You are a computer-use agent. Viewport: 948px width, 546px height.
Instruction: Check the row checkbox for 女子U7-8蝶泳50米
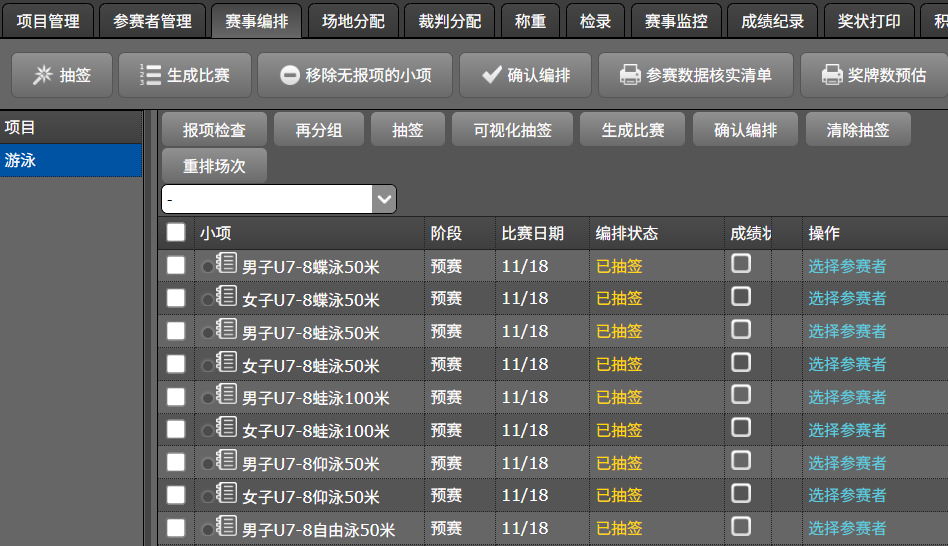[176, 298]
